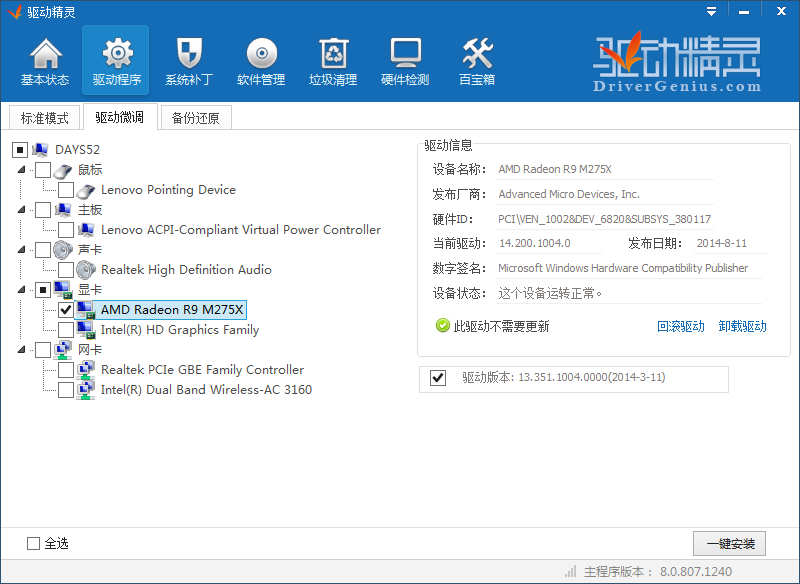The height and width of the screenshot is (584, 800).
Task: Click the signal bars status icon
Action: pos(571,571)
